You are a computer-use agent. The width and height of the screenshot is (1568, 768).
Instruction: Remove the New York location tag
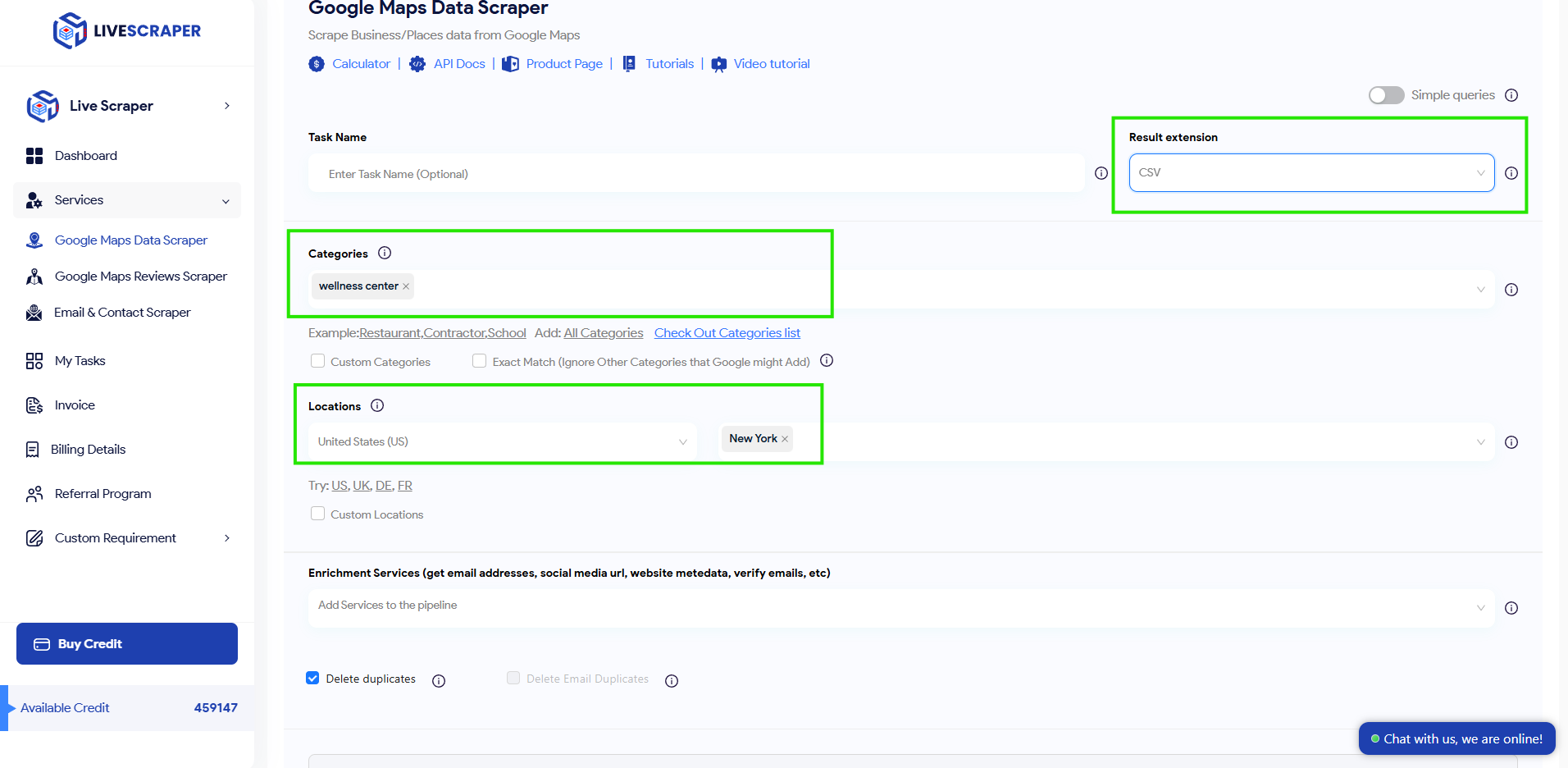pyautogui.click(x=785, y=439)
